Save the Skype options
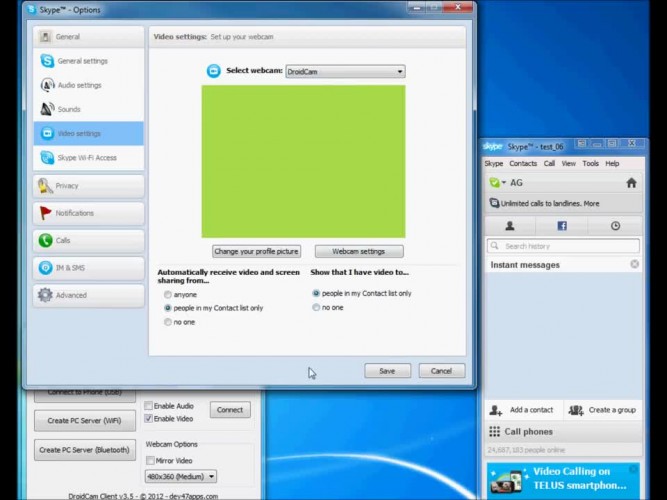 coord(388,371)
